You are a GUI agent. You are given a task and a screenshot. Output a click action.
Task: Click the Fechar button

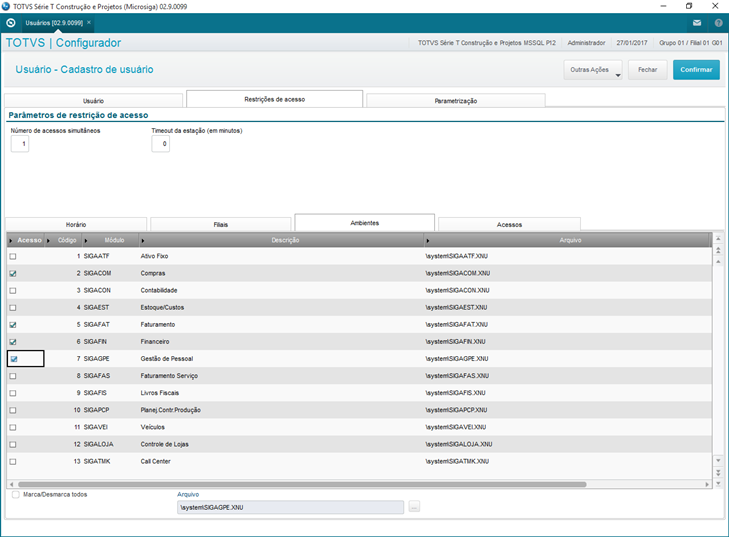[x=647, y=70]
